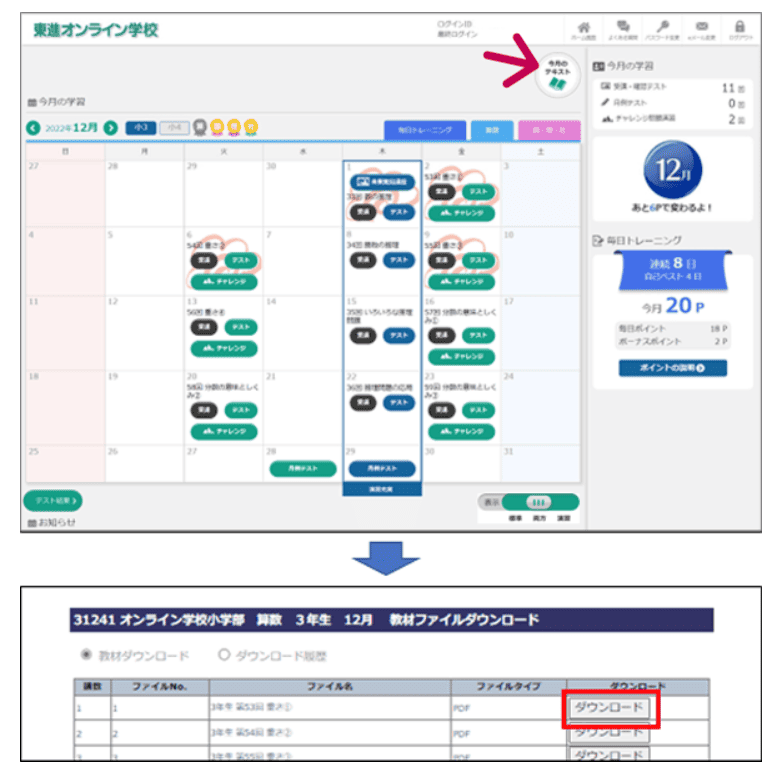Click チャレンジ button on December 16

tap(462, 357)
